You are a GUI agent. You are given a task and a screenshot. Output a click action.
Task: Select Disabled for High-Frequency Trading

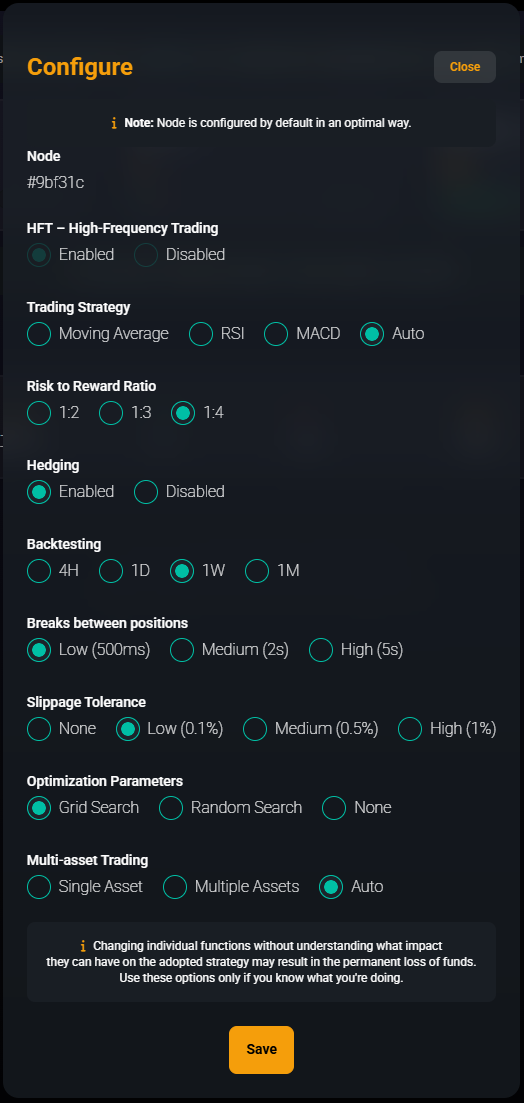(146, 255)
